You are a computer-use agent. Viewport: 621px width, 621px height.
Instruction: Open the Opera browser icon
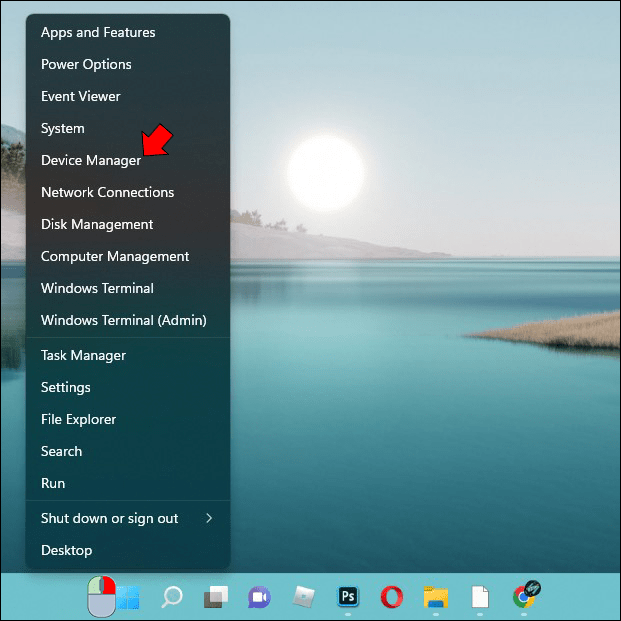(x=392, y=596)
